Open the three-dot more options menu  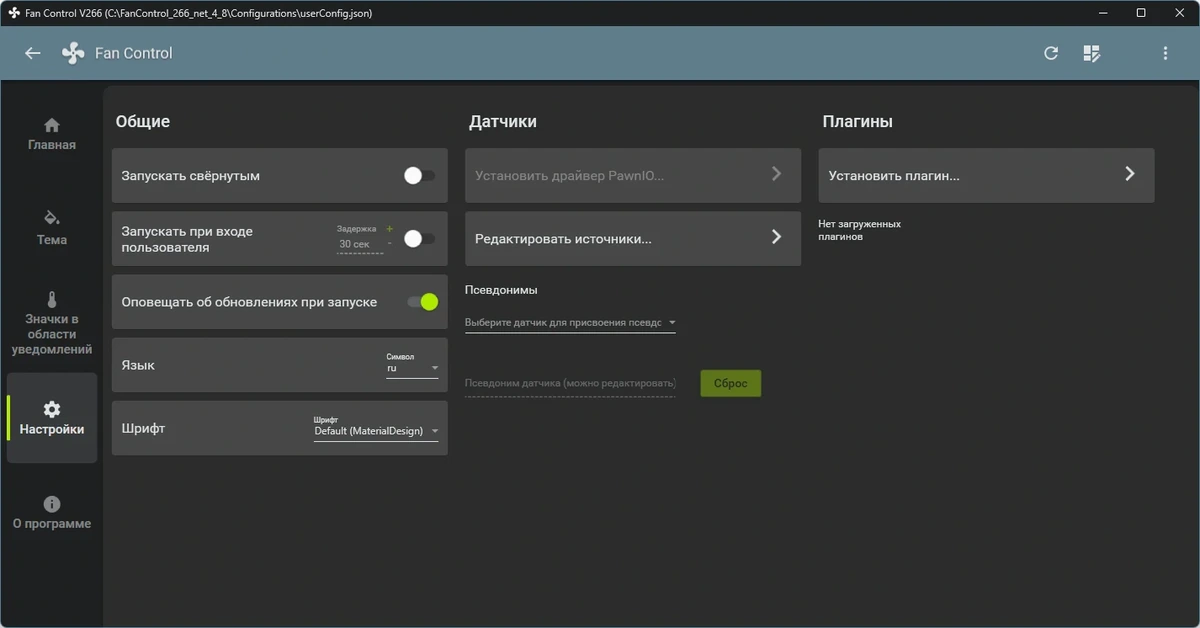coord(1165,53)
